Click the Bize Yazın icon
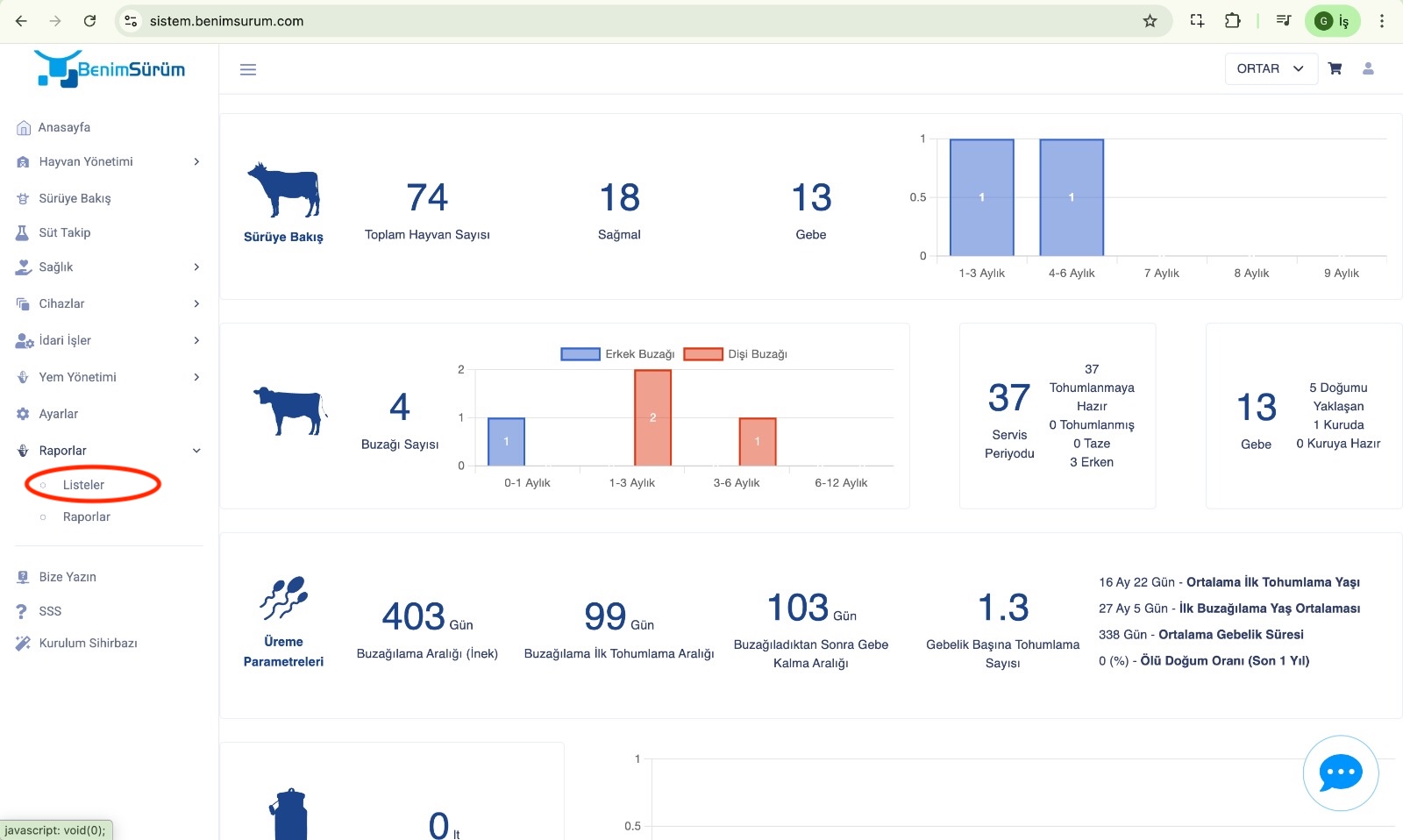Screen dimensions: 1403x840 23,577
